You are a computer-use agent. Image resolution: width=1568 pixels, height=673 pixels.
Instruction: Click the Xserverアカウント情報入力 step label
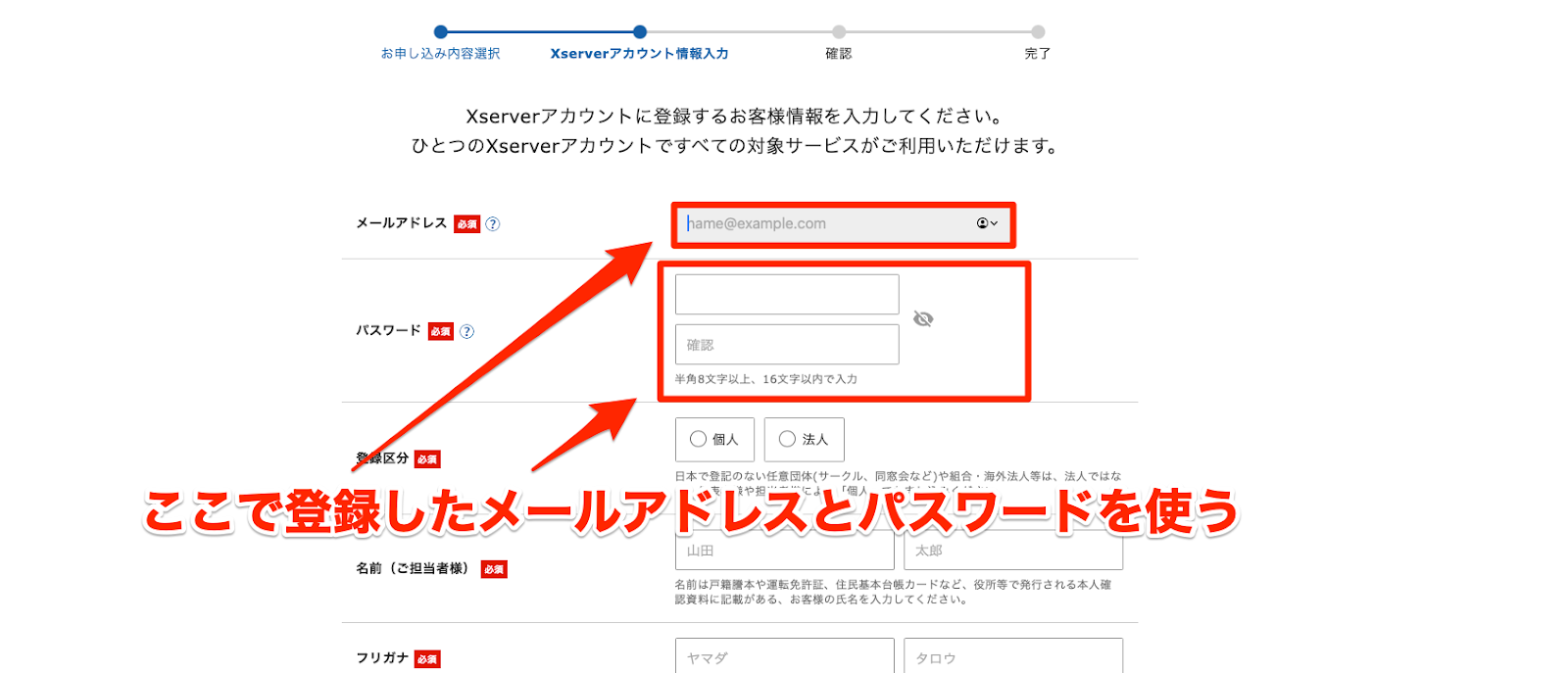[x=639, y=54]
